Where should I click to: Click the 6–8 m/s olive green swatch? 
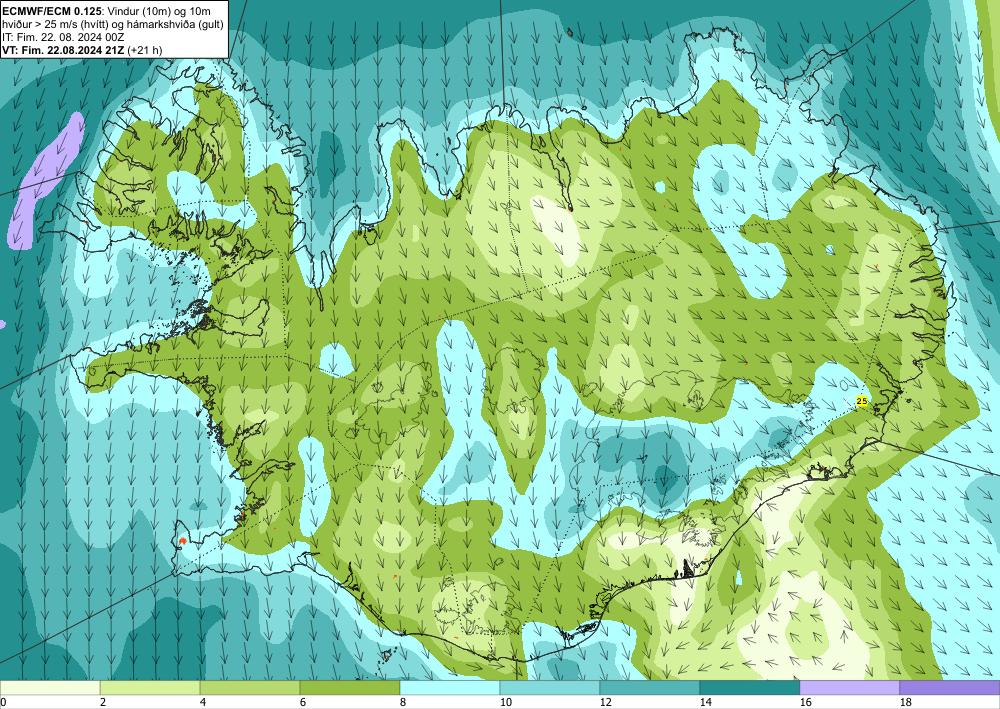[x=350, y=688]
